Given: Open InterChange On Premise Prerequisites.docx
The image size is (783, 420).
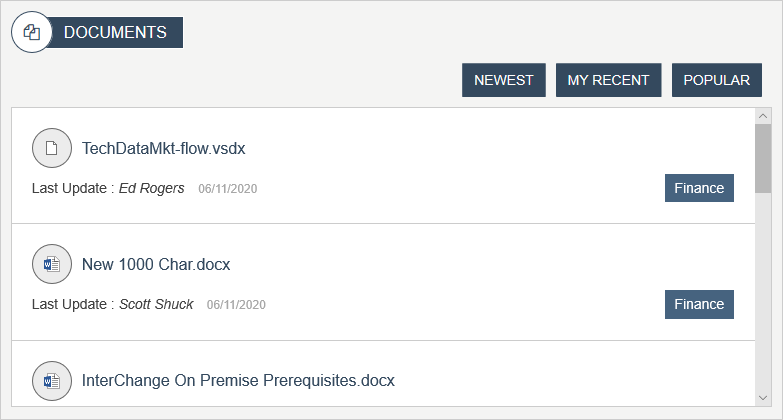Looking at the screenshot, I should point(238,381).
